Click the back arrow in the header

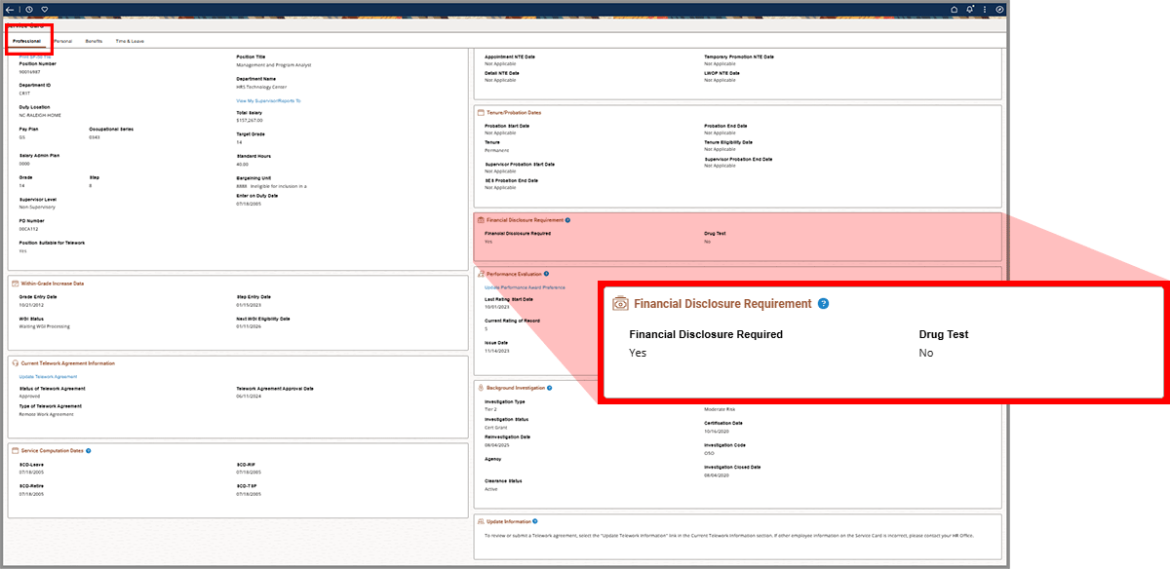[x=9, y=10]
